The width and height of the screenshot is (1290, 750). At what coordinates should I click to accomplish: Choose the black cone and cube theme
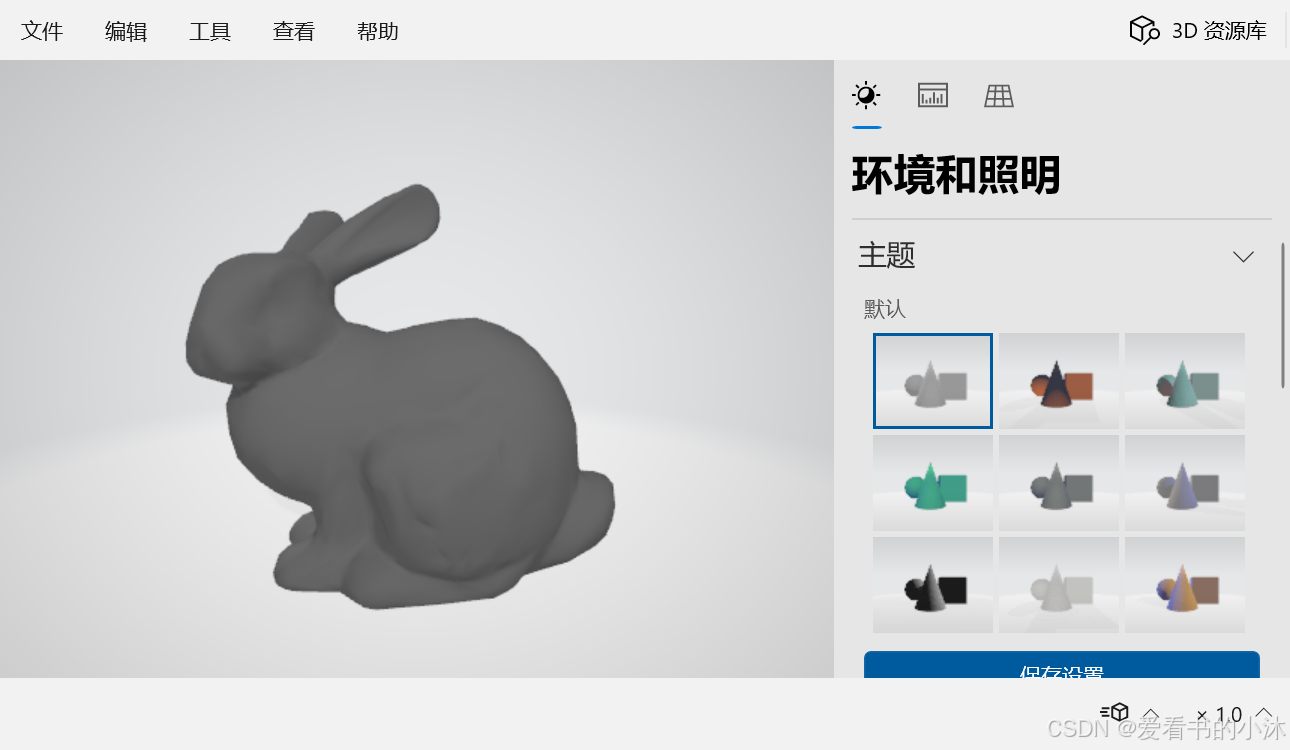click(933, 585)
